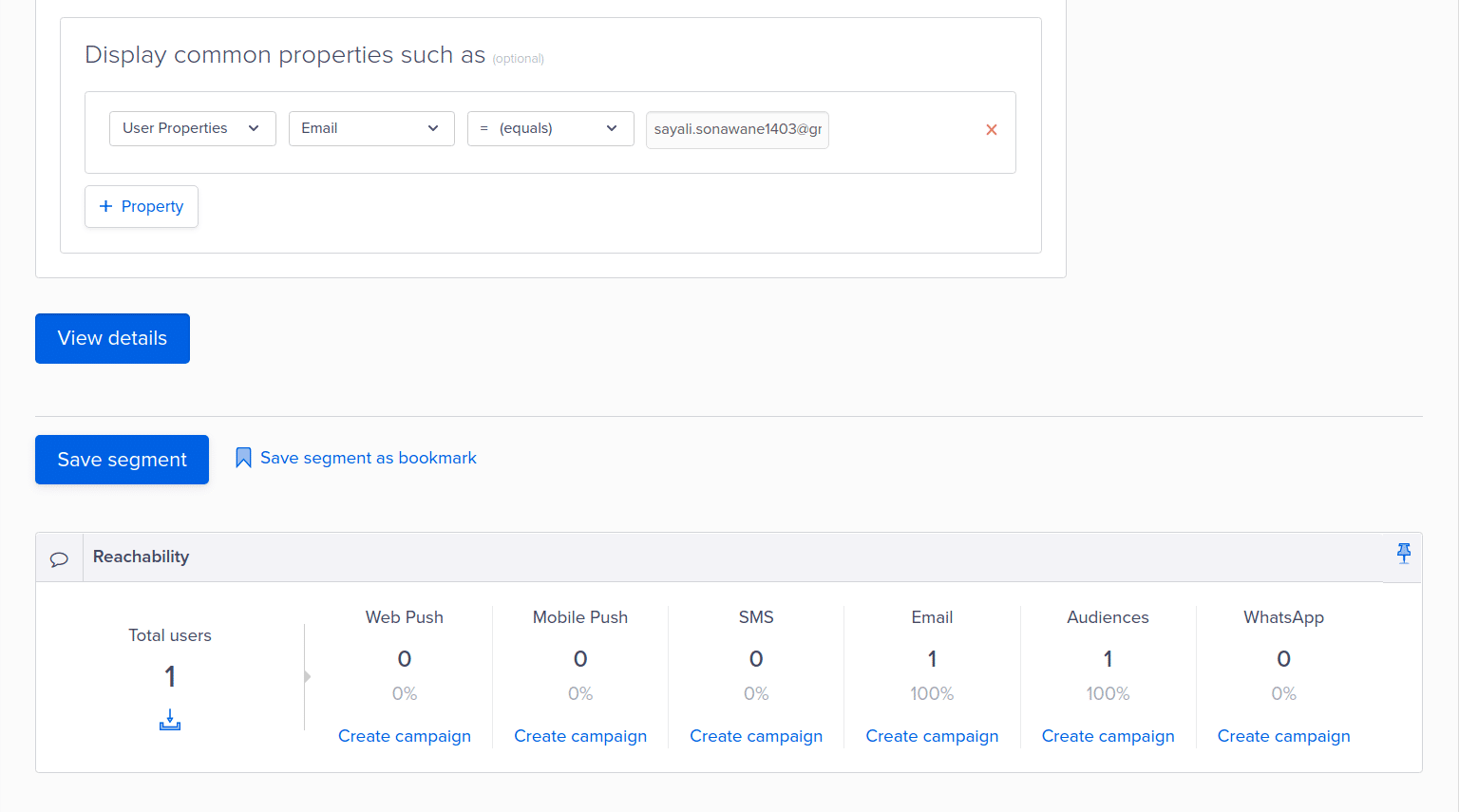Click the bookmark icon next to Save segment

[243, 458]
